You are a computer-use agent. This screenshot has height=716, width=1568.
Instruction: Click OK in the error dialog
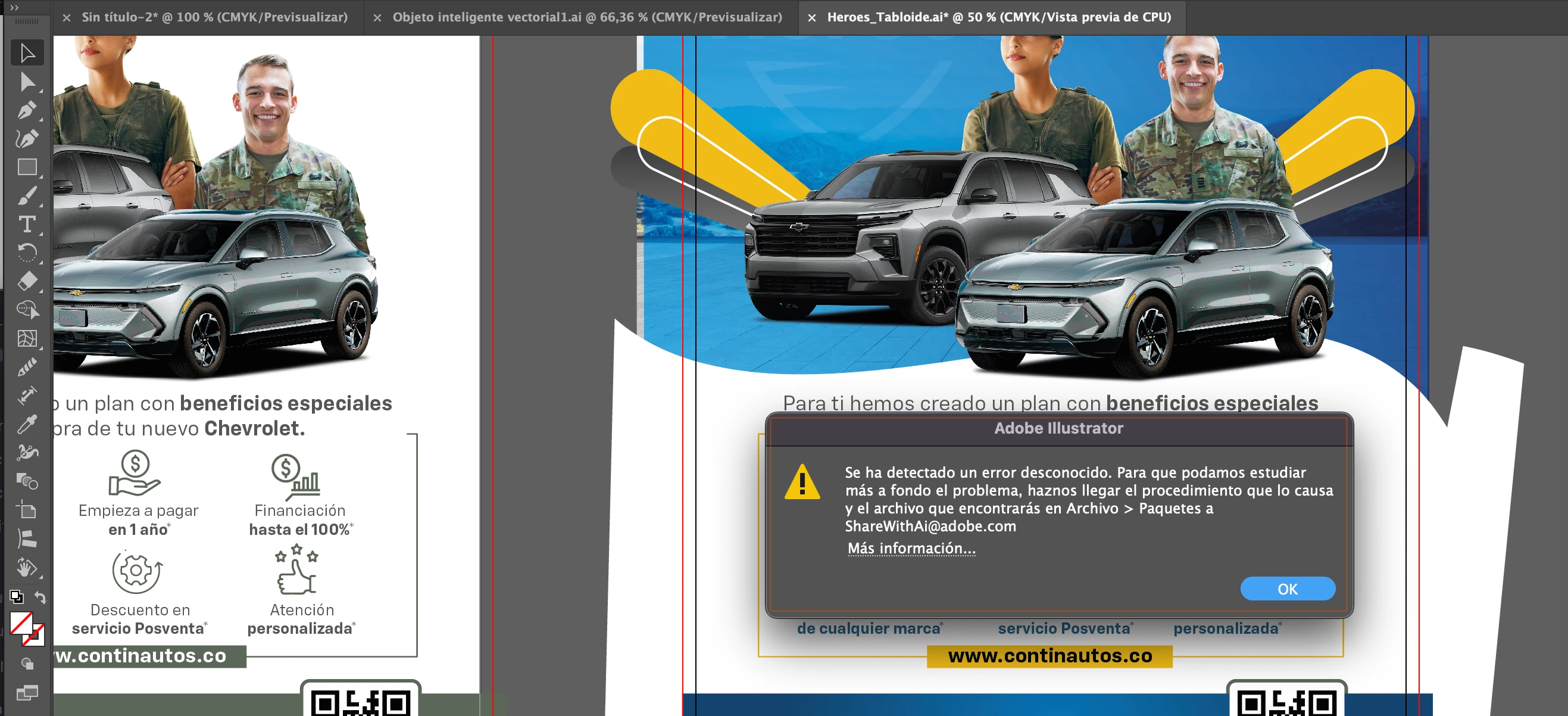[1288, 589]
